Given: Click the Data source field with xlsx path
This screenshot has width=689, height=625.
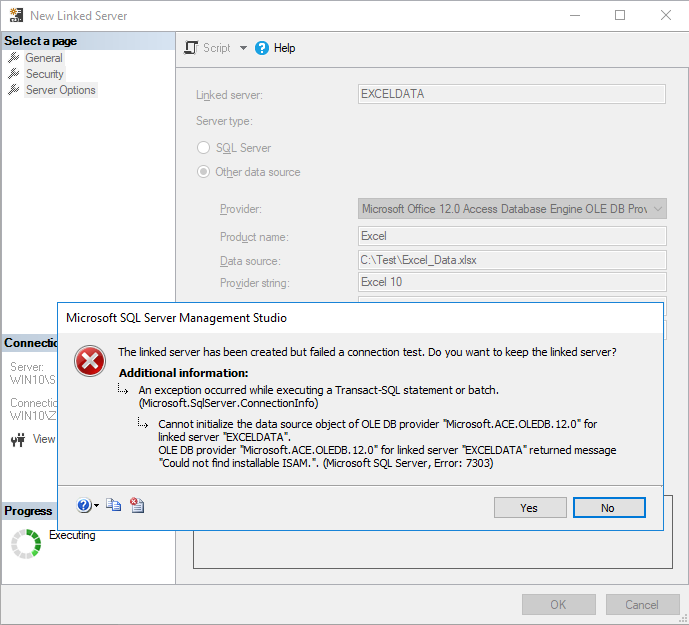Looking at the screenshot, I should [x=512, y=260].
